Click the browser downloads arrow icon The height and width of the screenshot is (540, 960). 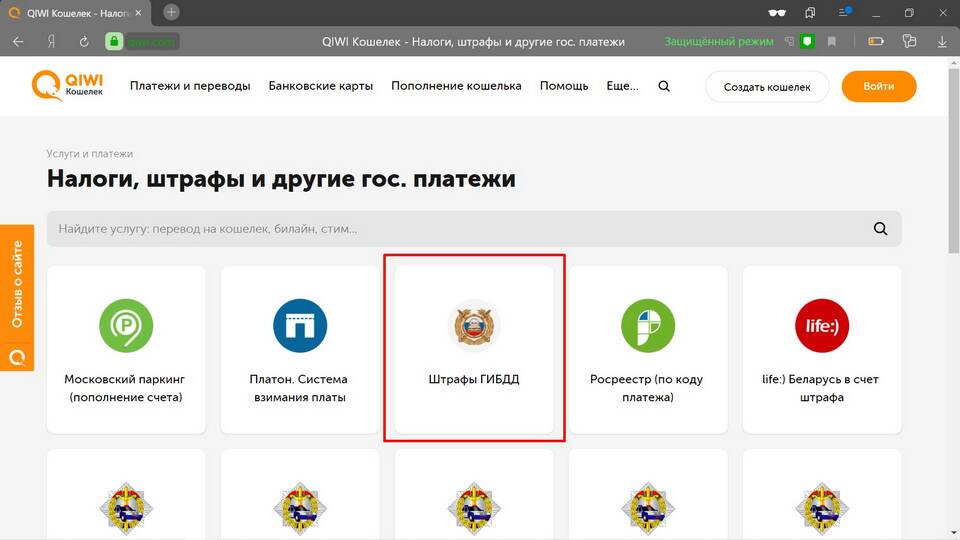942,42
